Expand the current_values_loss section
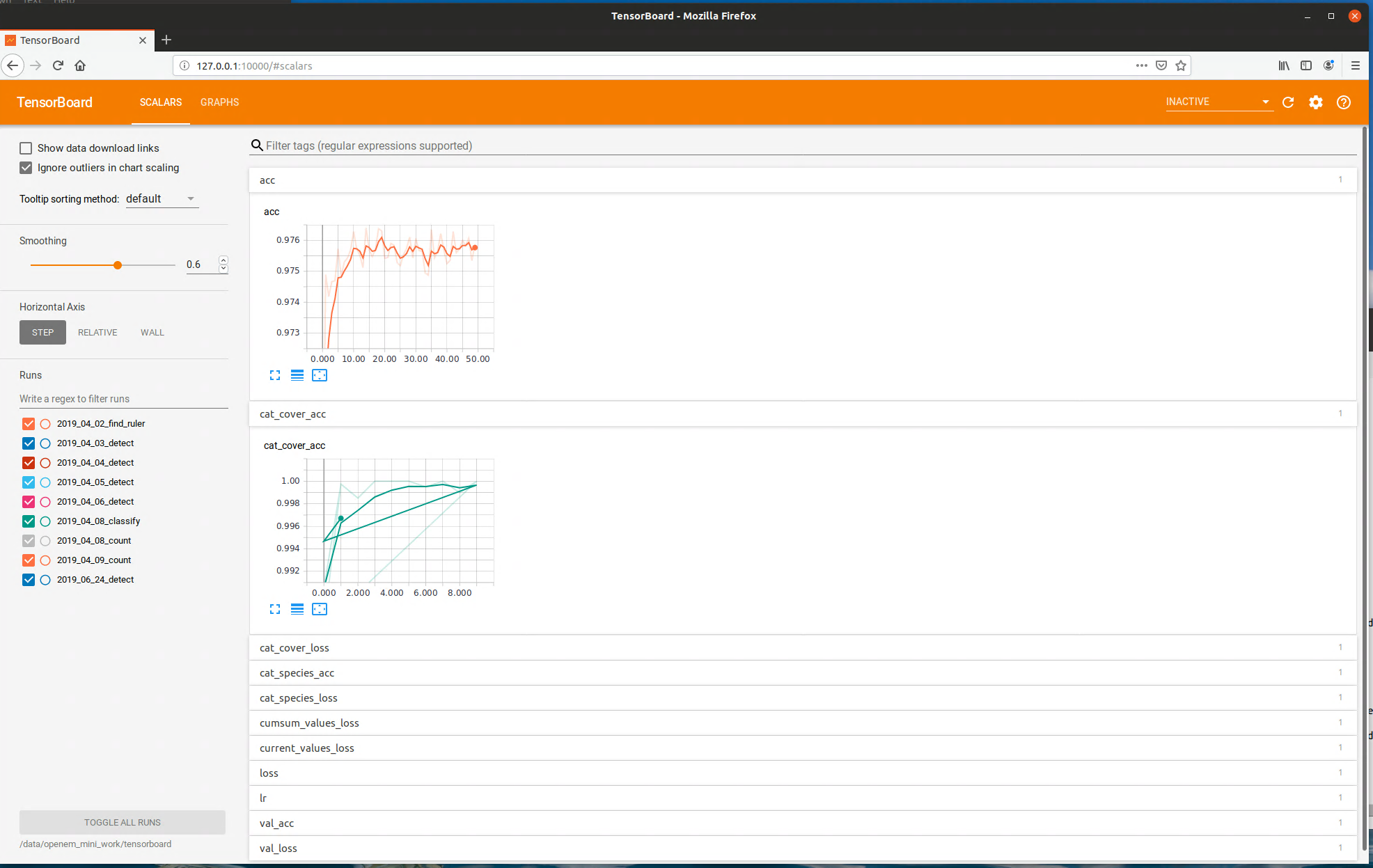1373x868 pixels. point(803,748)
